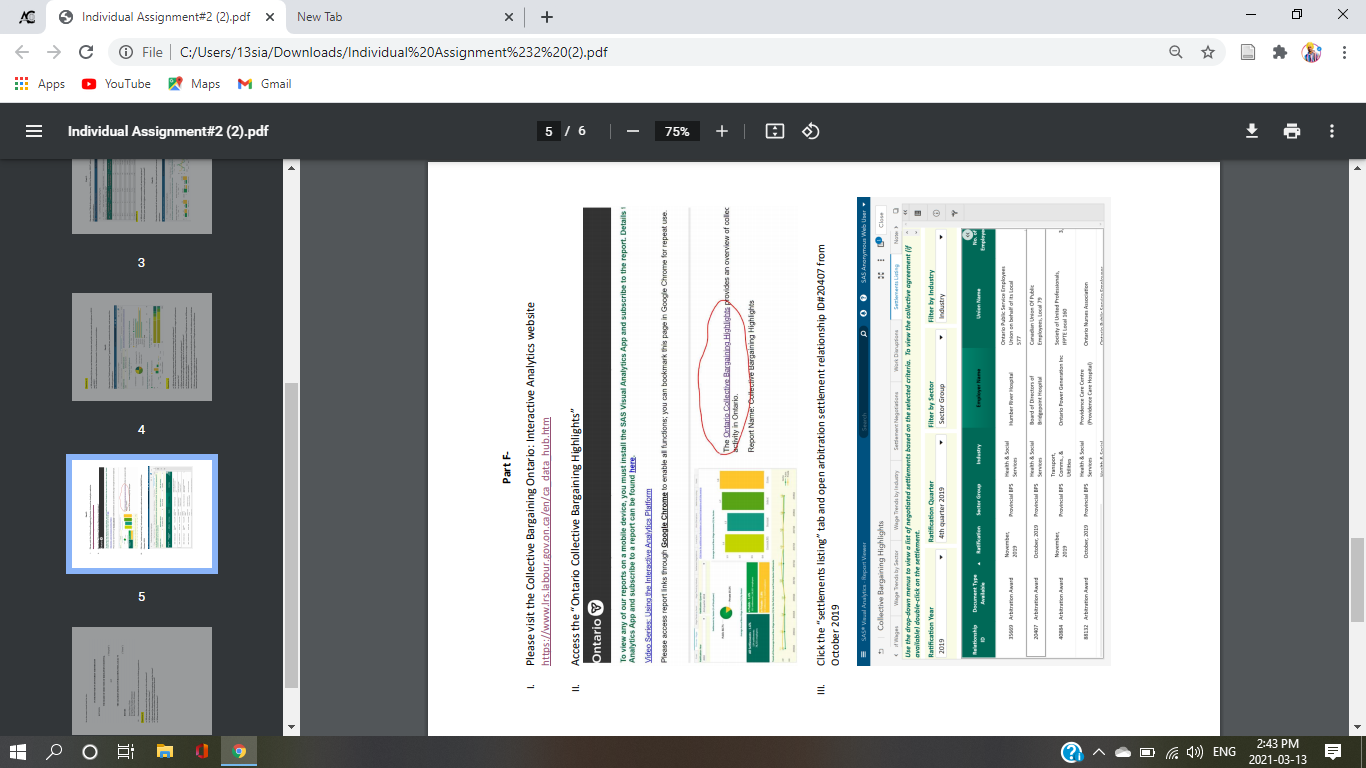Screen dimensions: 1366x768
Task: Edit the current page number field
Action: (547, 131)
